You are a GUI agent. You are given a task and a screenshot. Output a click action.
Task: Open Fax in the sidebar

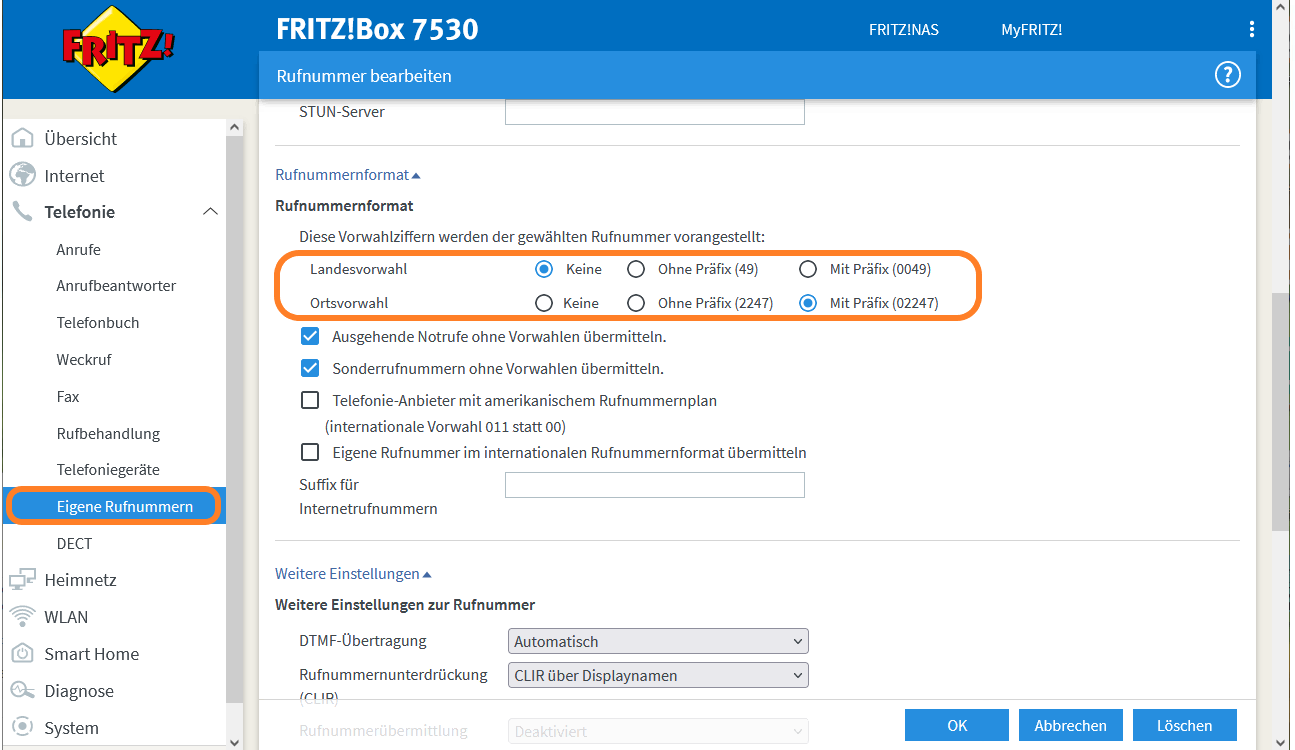(68, 396)
